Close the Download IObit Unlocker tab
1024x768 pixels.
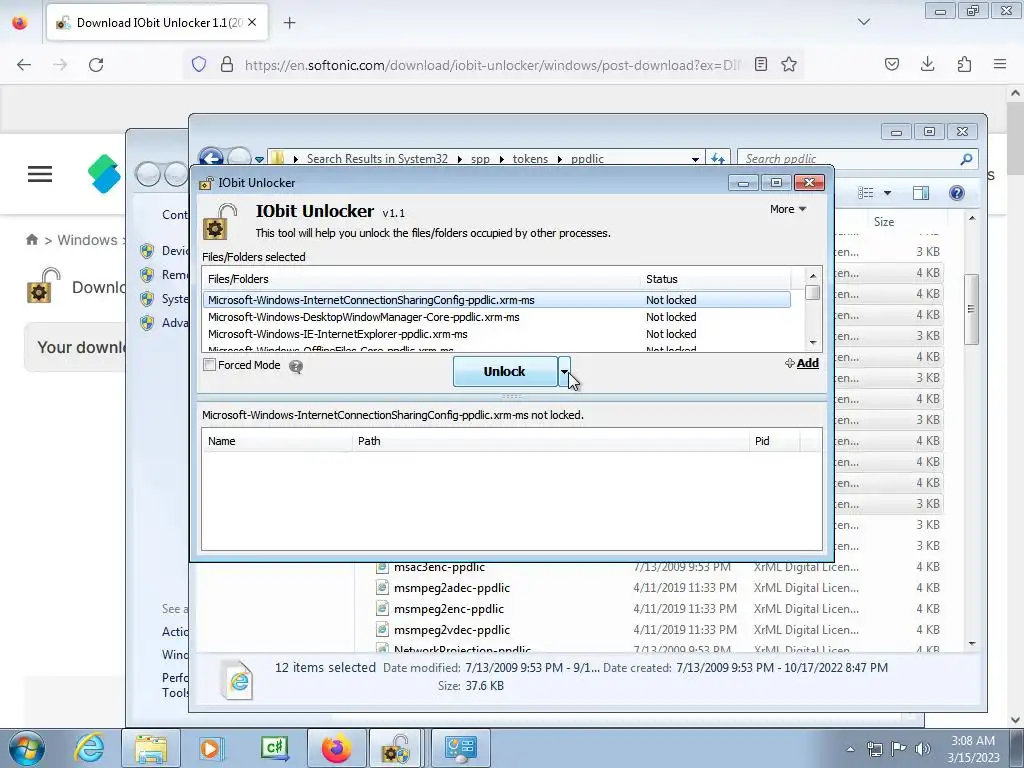pos(252,22)
